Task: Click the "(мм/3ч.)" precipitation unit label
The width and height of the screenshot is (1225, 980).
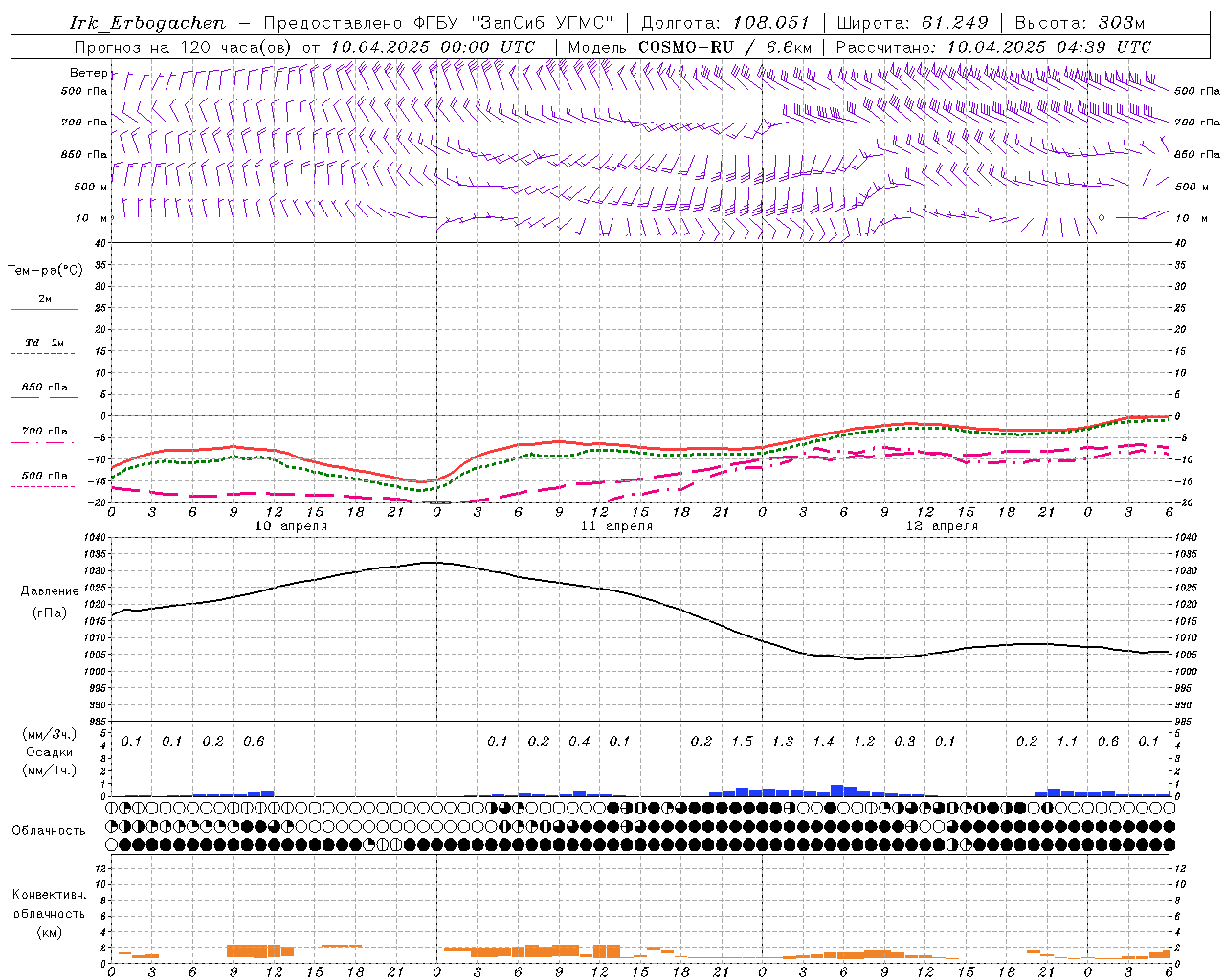Action: [x=50, y=734]
